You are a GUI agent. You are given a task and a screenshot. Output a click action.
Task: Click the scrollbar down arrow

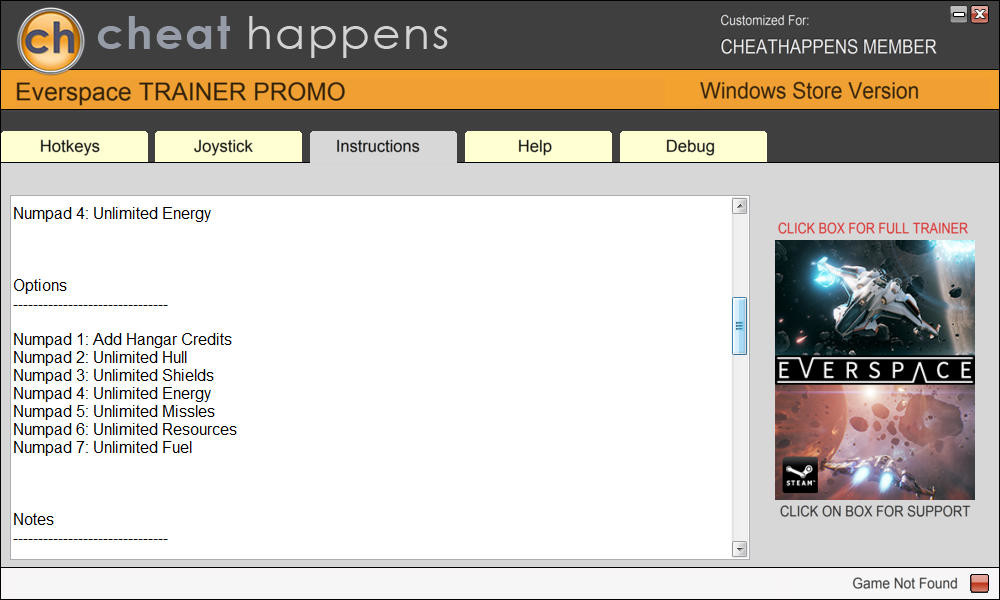click(739, 548)
